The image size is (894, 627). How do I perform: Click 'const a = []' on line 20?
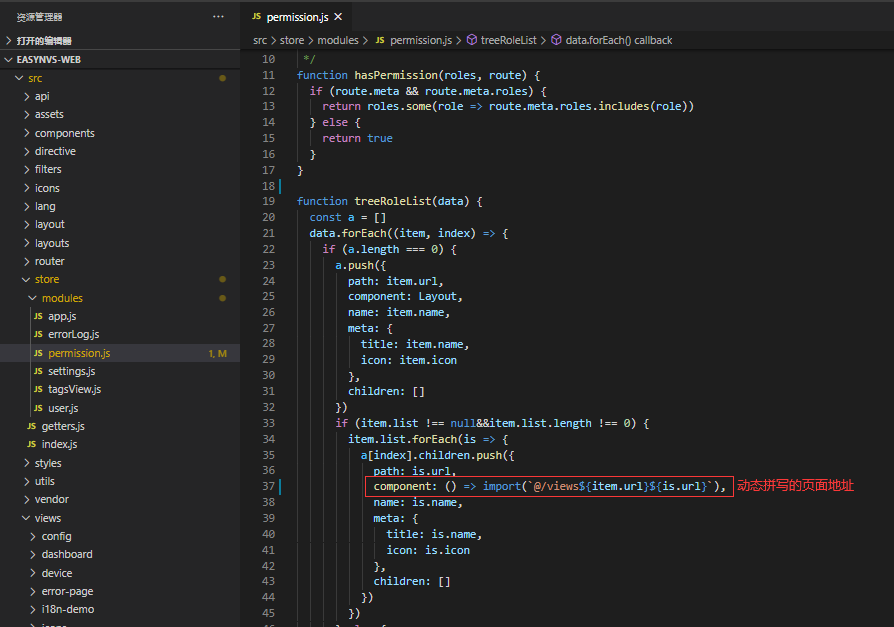tap(348, 217)
